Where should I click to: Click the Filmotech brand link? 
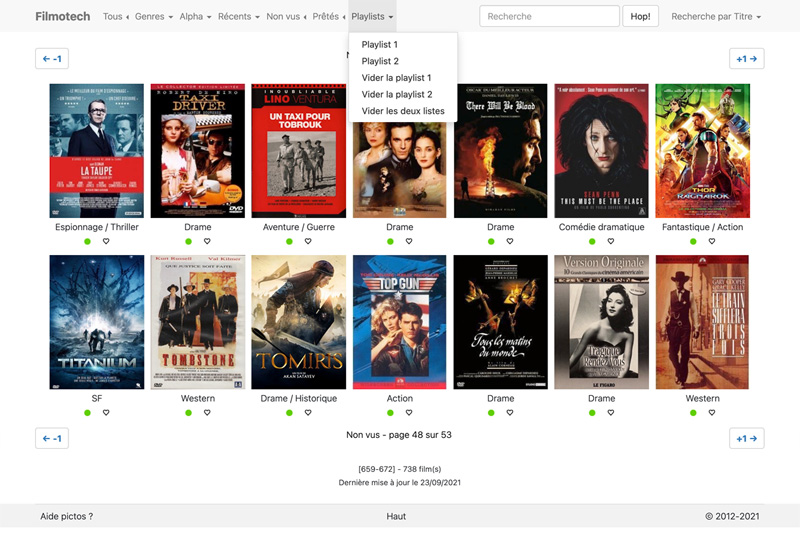coord(63,16)
